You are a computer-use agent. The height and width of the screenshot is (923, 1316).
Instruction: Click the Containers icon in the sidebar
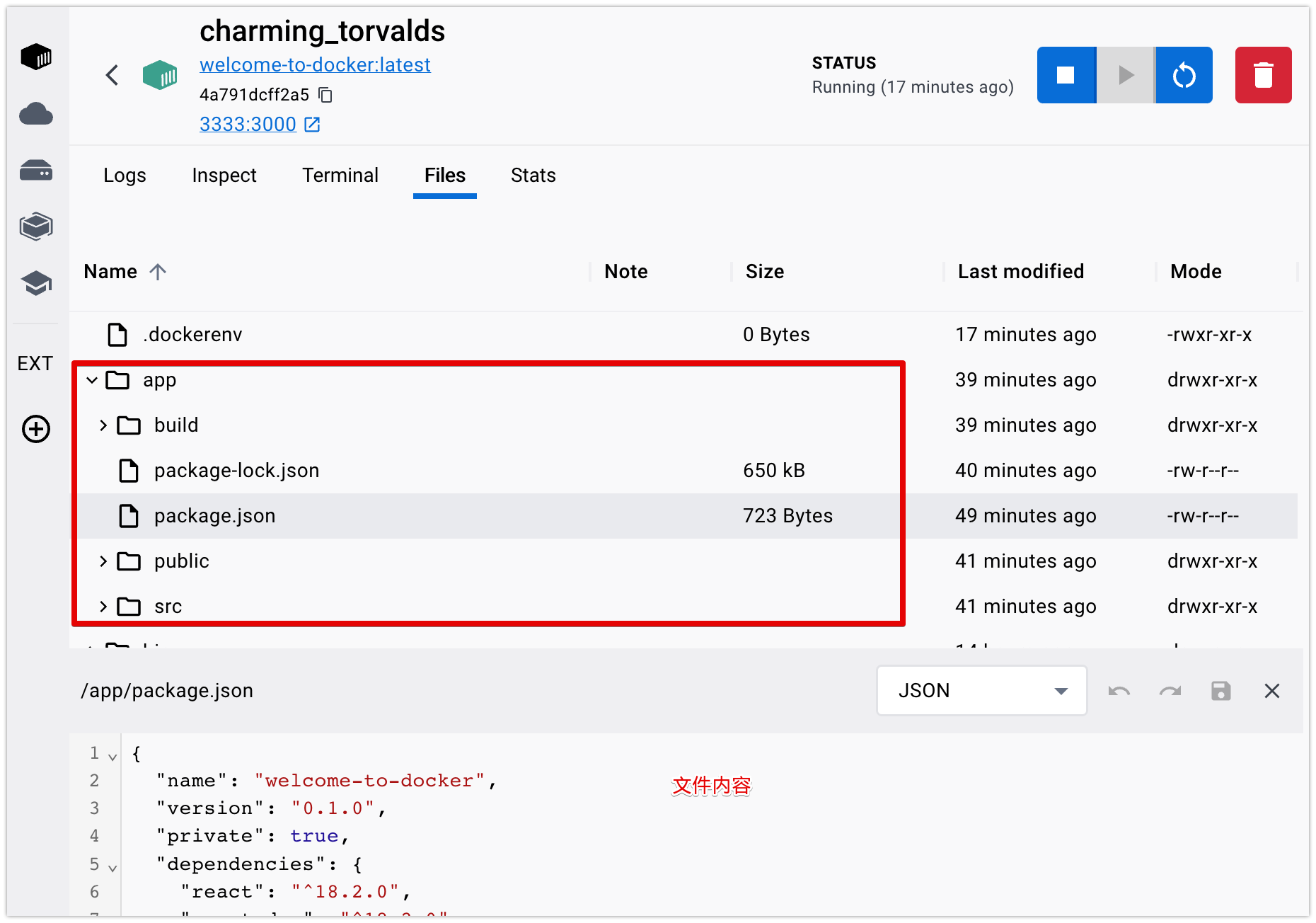[x=36, y=57]
